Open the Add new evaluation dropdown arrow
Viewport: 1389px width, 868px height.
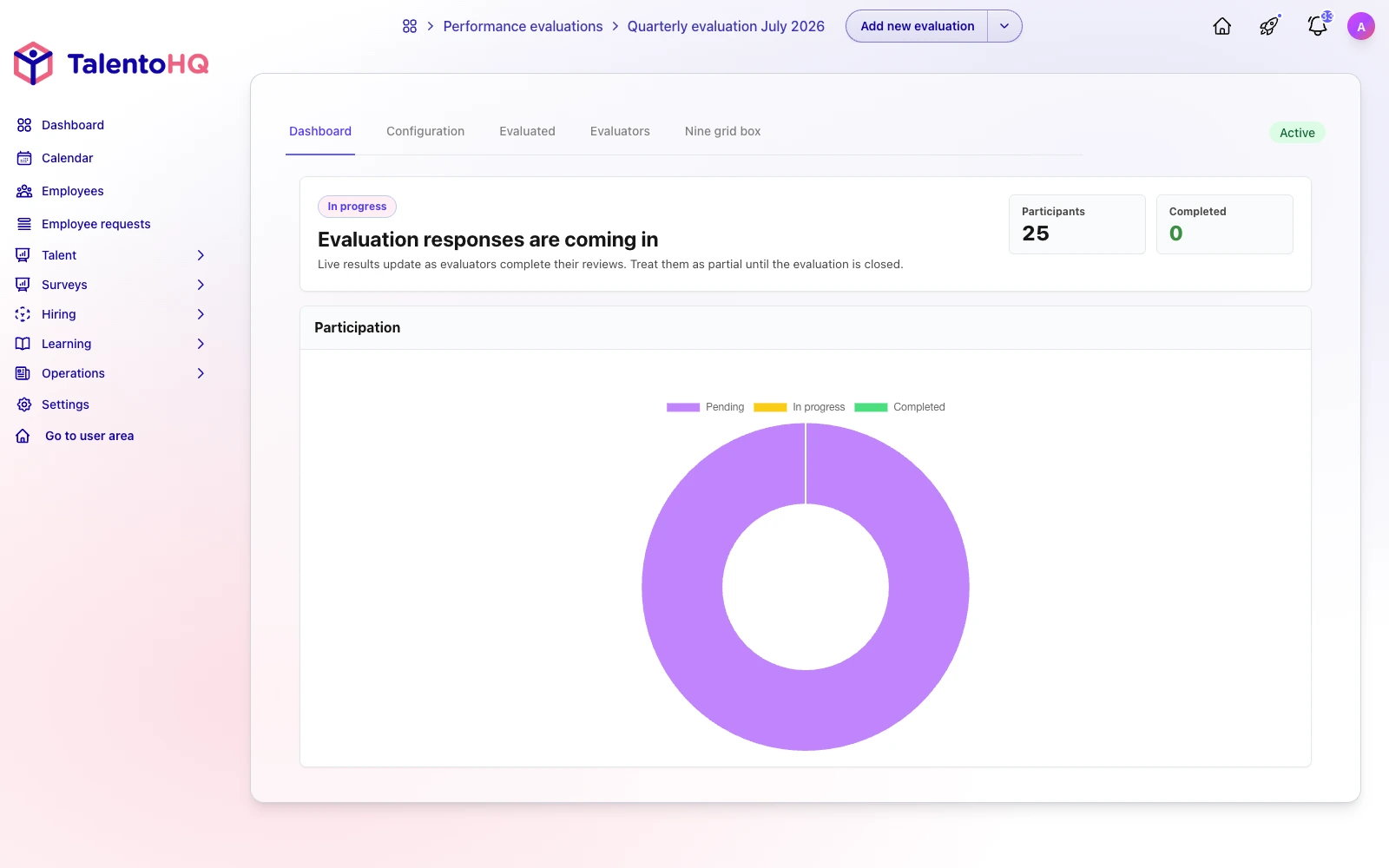1004,26
